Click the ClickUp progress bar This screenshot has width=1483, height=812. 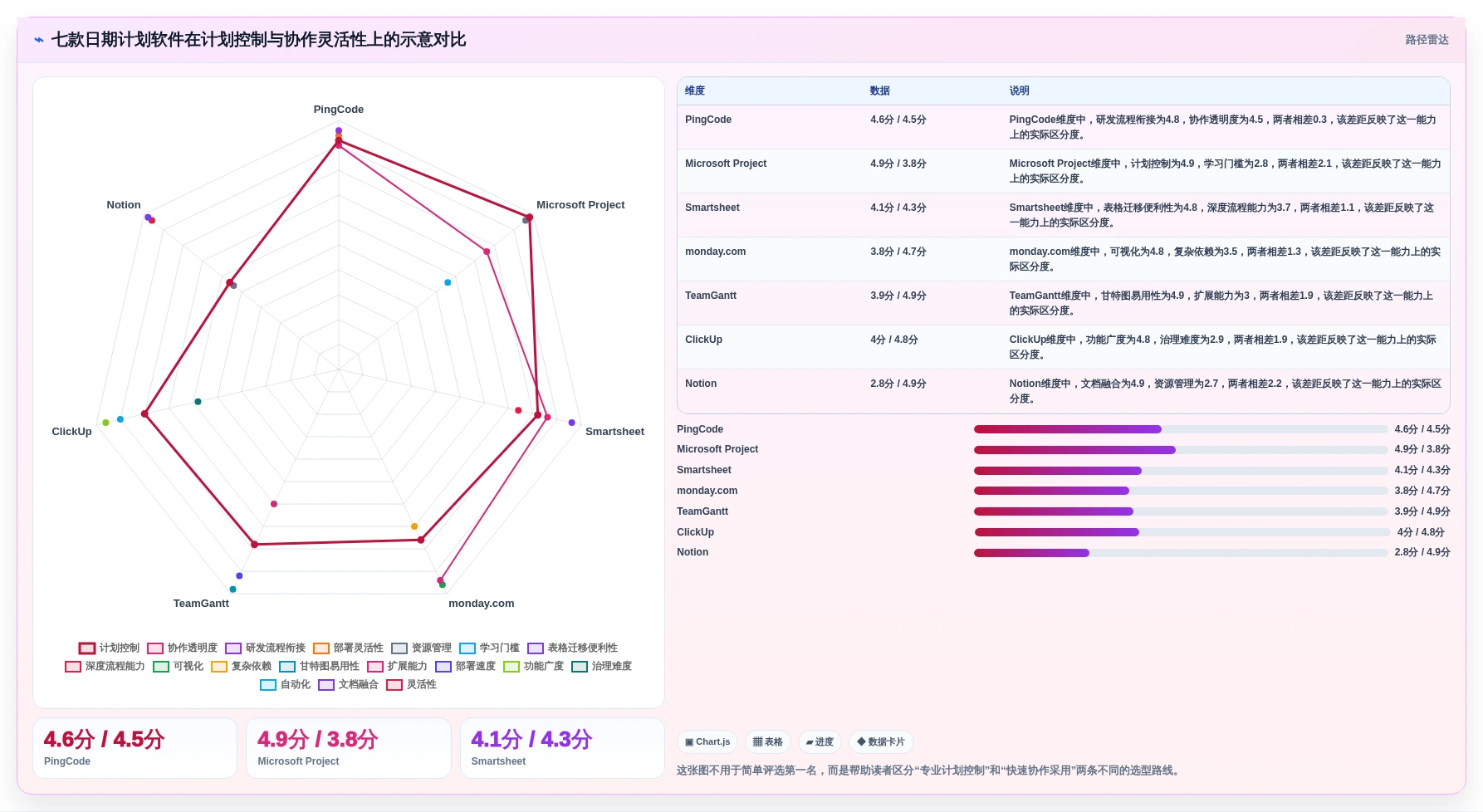point(1182,532)
